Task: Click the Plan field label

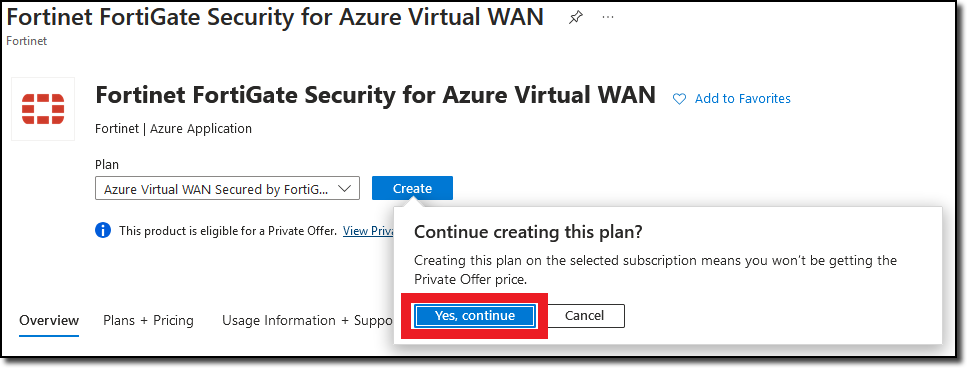Action: coord(107,165)
